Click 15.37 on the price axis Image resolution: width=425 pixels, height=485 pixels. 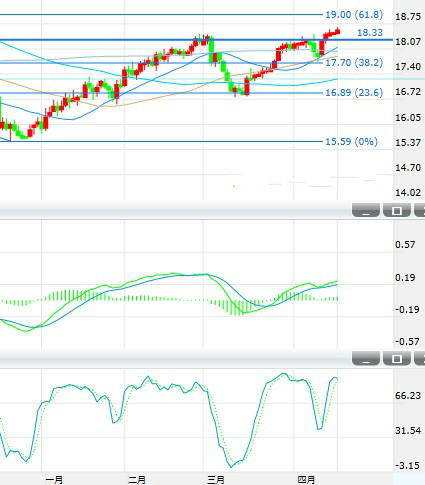(x=408, y=142)
